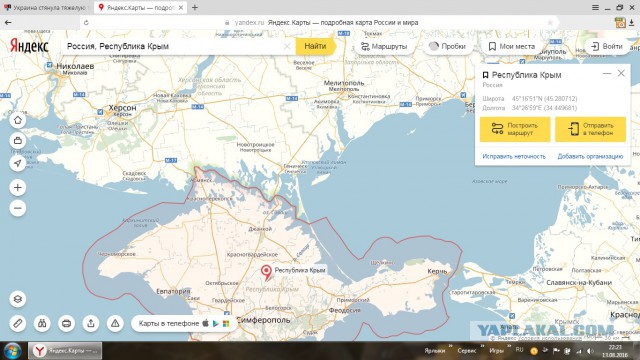Click Войти to sign in

[607, 47]
